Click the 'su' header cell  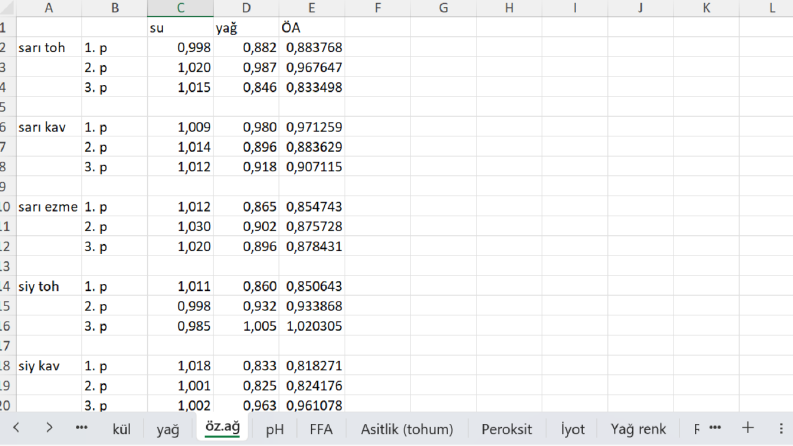point(181,27)
